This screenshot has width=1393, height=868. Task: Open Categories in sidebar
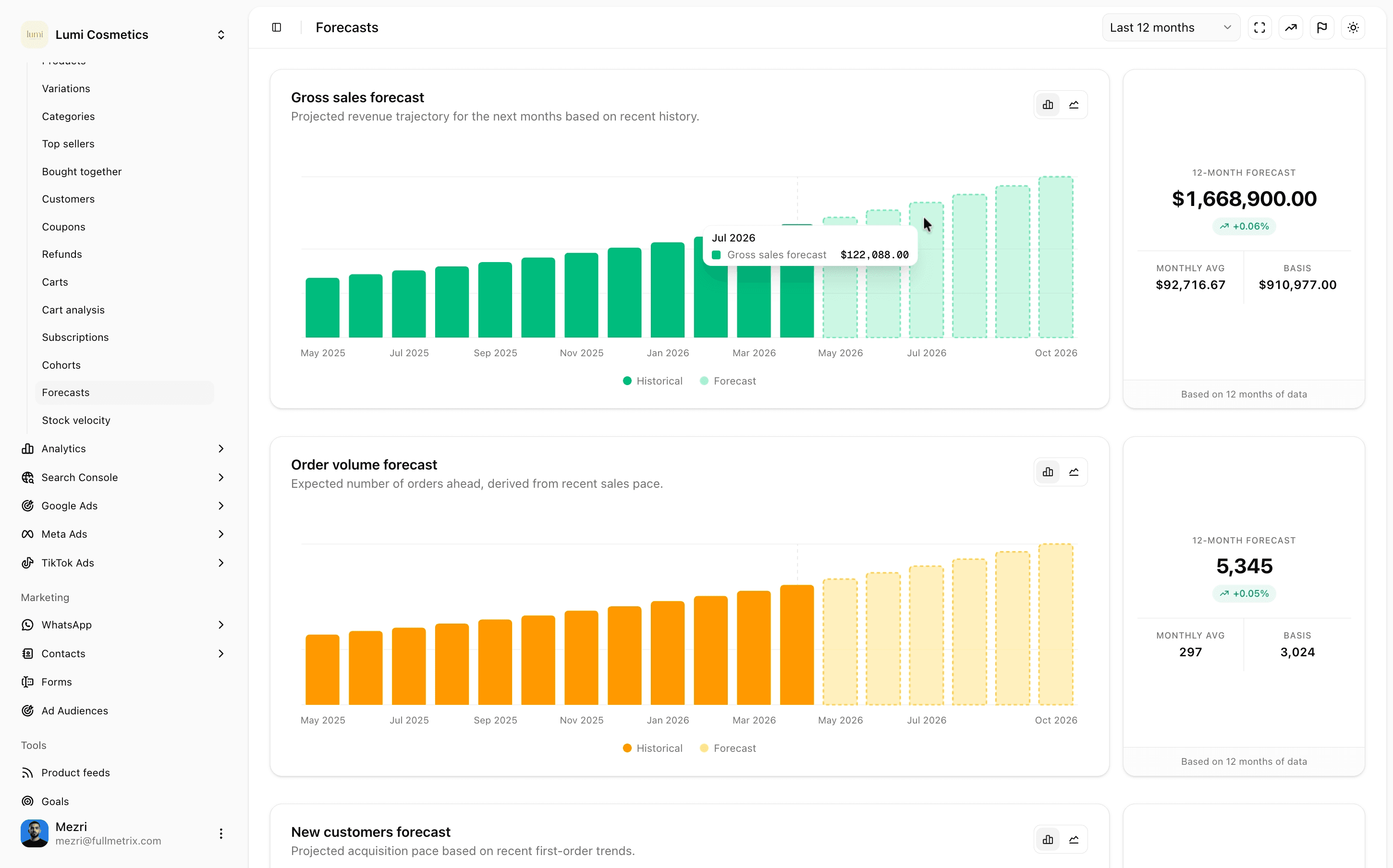(x=124, y=117)
